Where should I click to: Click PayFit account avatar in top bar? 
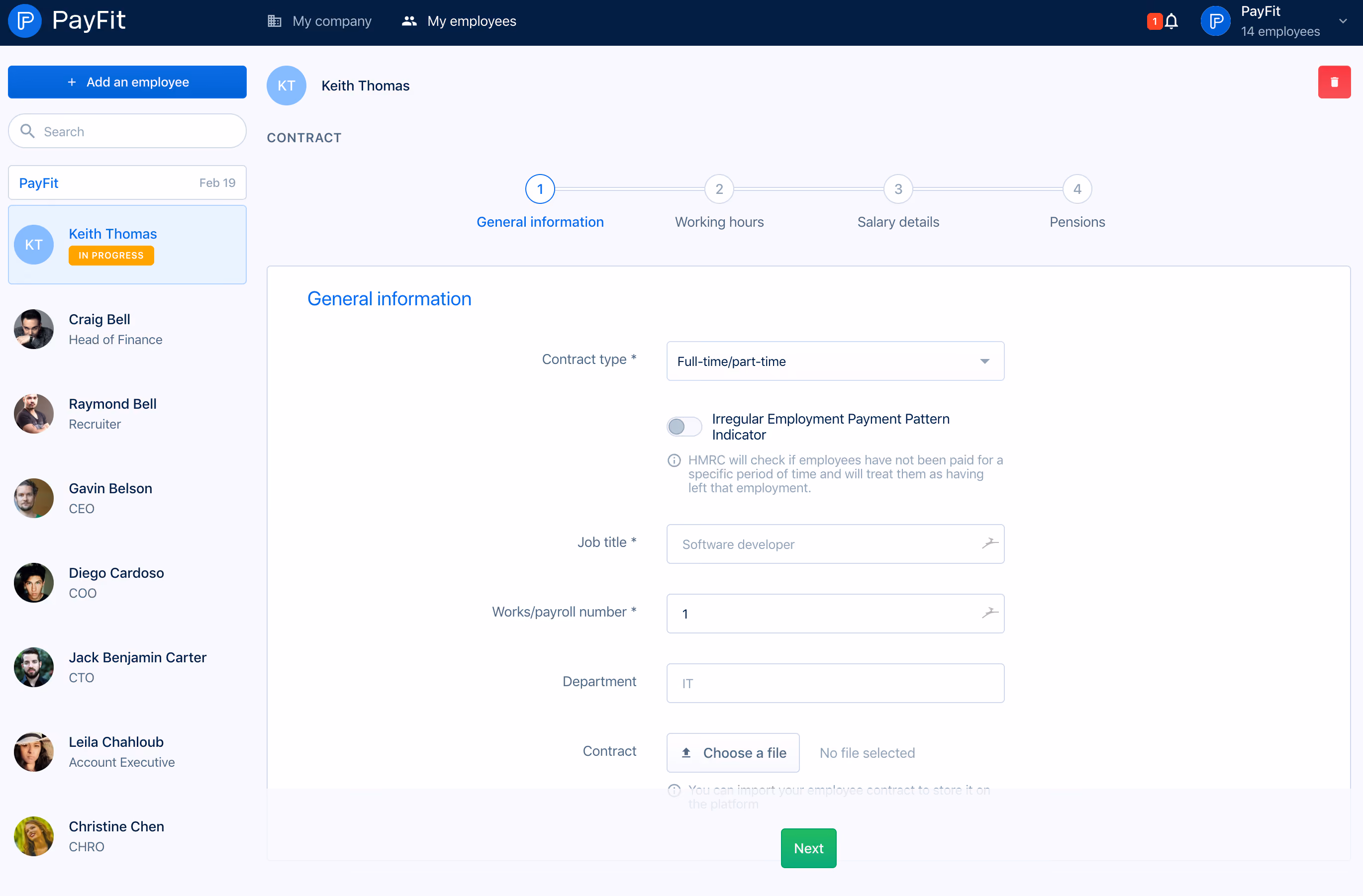[x=1215, y=21]
